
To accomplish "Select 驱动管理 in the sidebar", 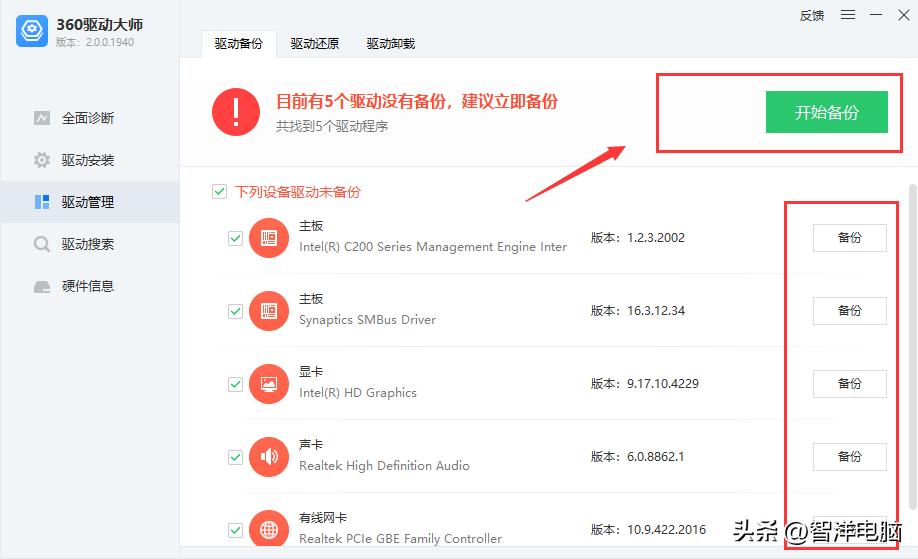I will (x=90, y=202).
